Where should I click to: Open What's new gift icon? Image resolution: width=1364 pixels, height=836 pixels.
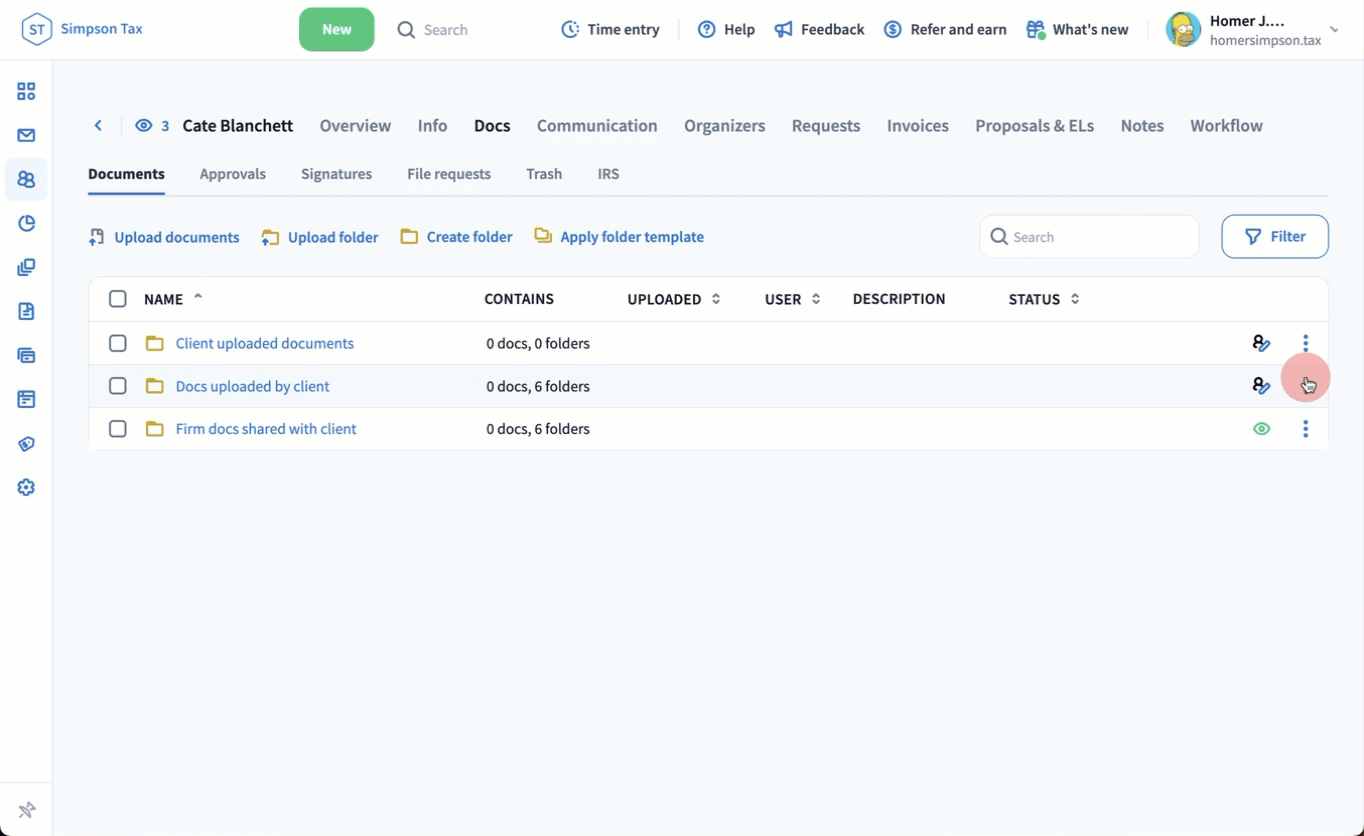tap(1035, 30)
